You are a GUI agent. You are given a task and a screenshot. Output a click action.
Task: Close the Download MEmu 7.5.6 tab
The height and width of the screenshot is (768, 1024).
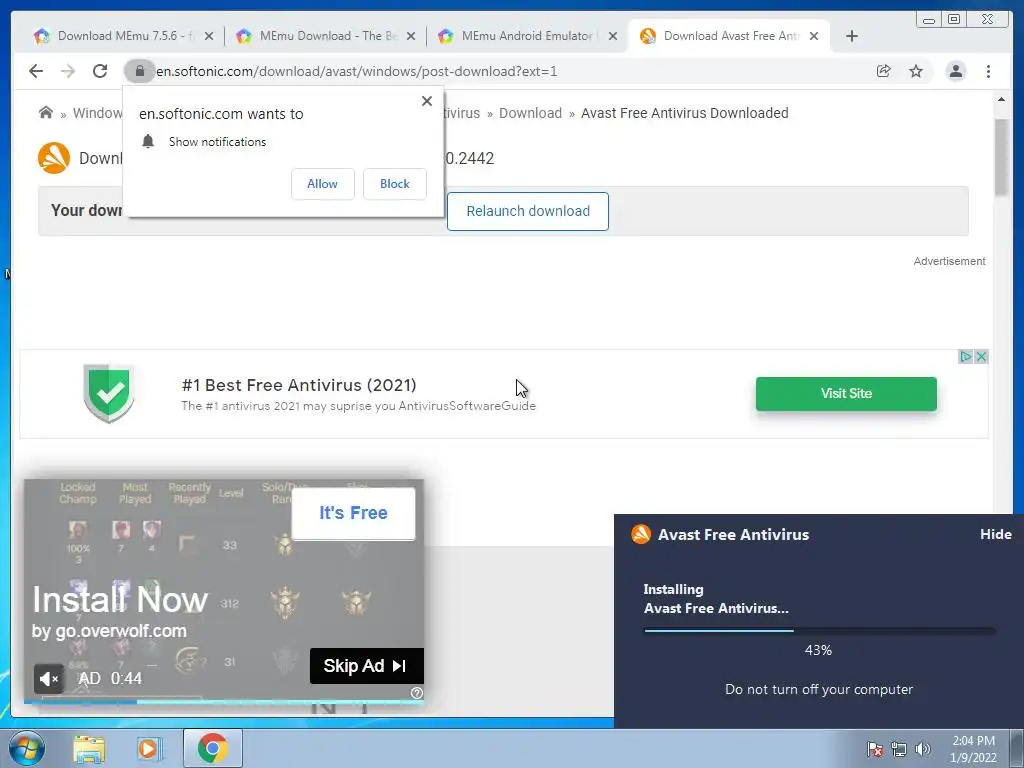(209, 36)
